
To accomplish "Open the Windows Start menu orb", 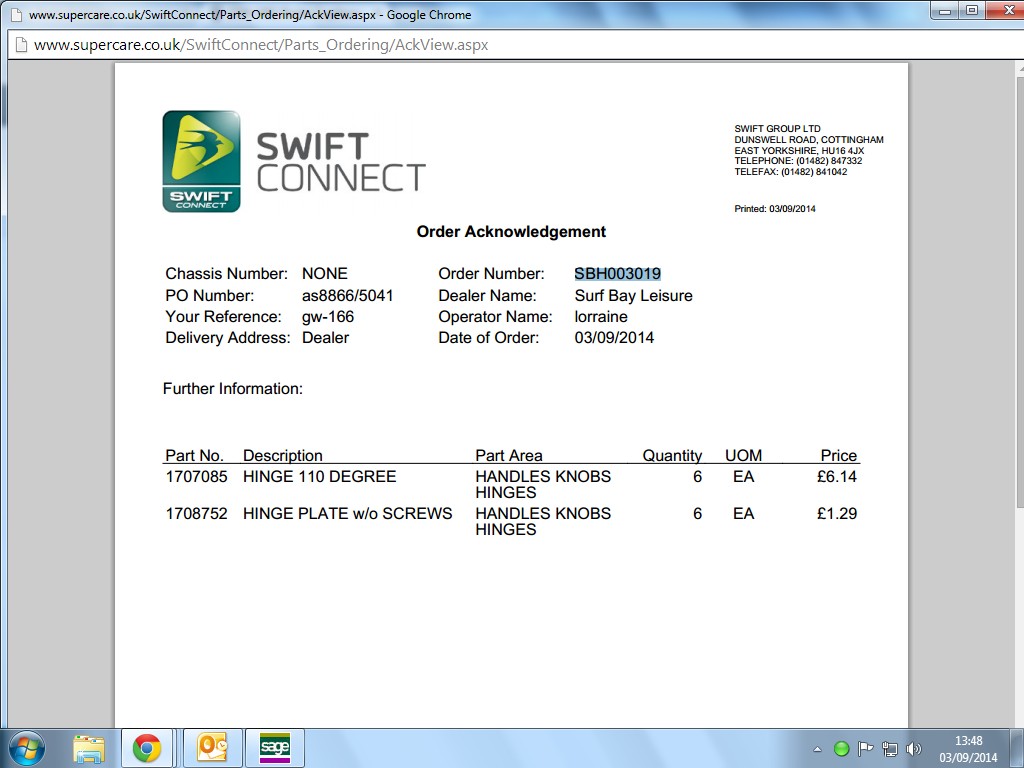I will click(x=26, y=748).
